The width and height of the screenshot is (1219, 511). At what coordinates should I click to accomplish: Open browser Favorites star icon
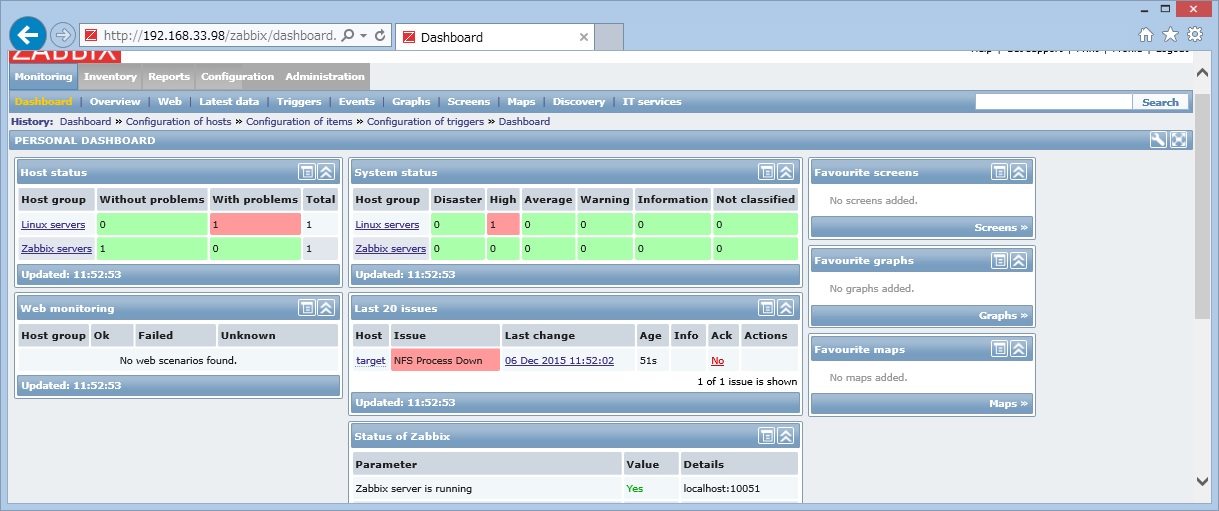[1170, 34]
